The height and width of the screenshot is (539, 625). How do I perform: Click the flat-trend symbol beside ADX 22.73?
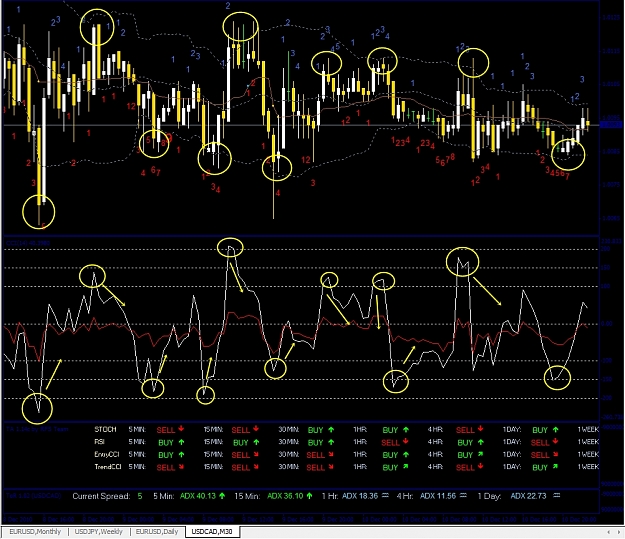click(557, 496)
